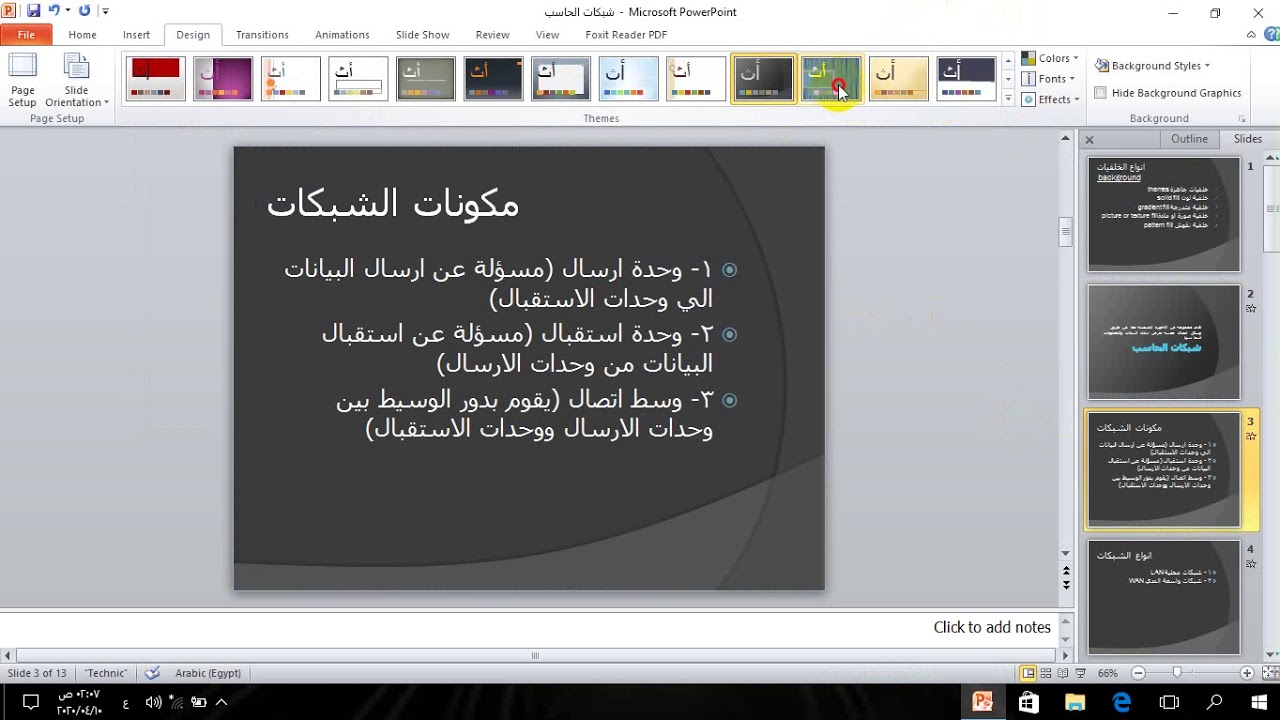1280x720 pixels.
Task: Open the theme Effects dropdown
Action: [x=1050, y=99]
